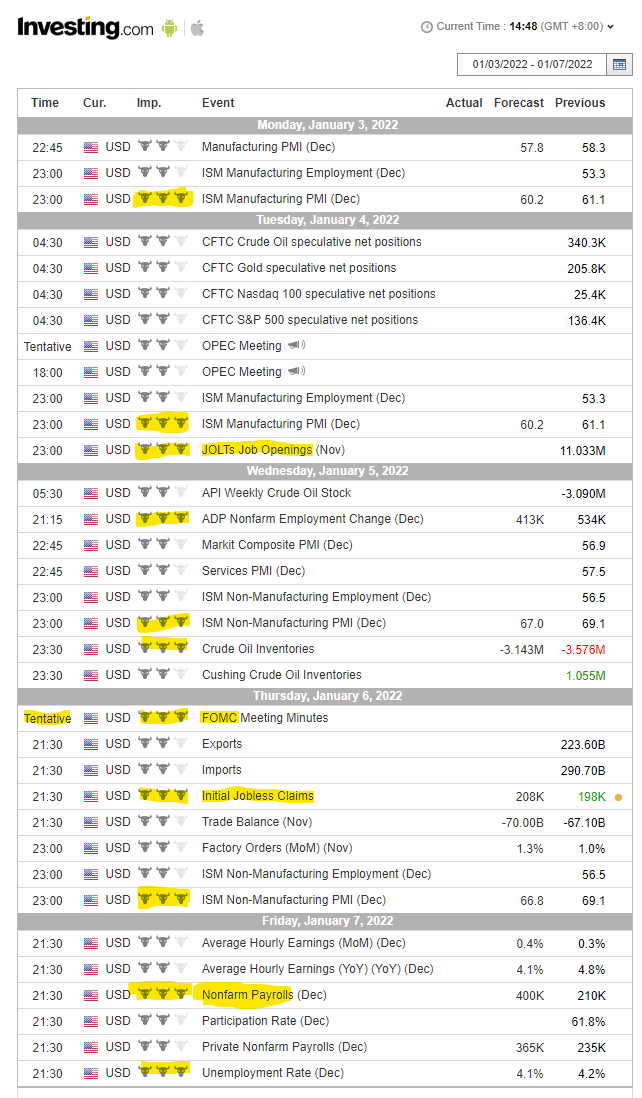
Task: Click orange dot beside Initial Jobless Claims
Action: (x=618, y=797)
